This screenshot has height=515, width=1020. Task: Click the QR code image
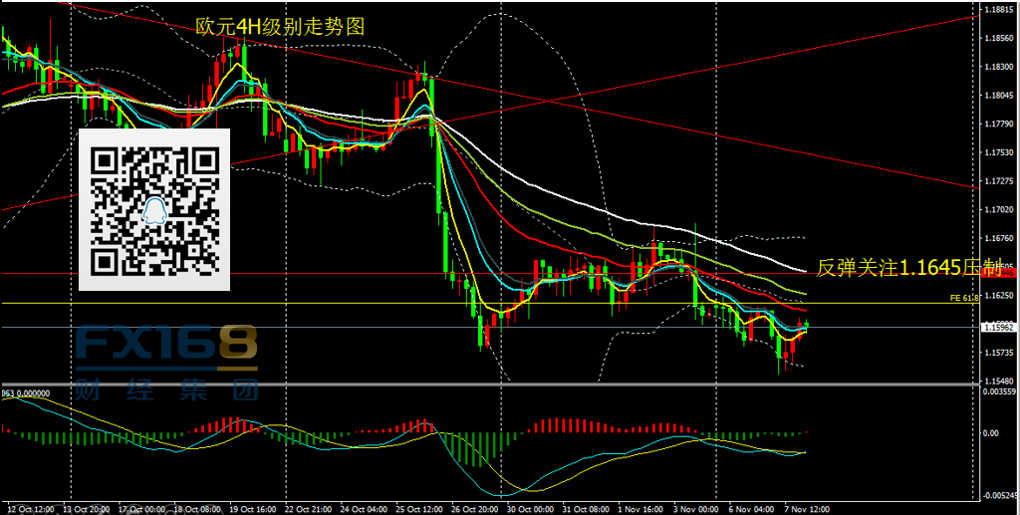155,210
